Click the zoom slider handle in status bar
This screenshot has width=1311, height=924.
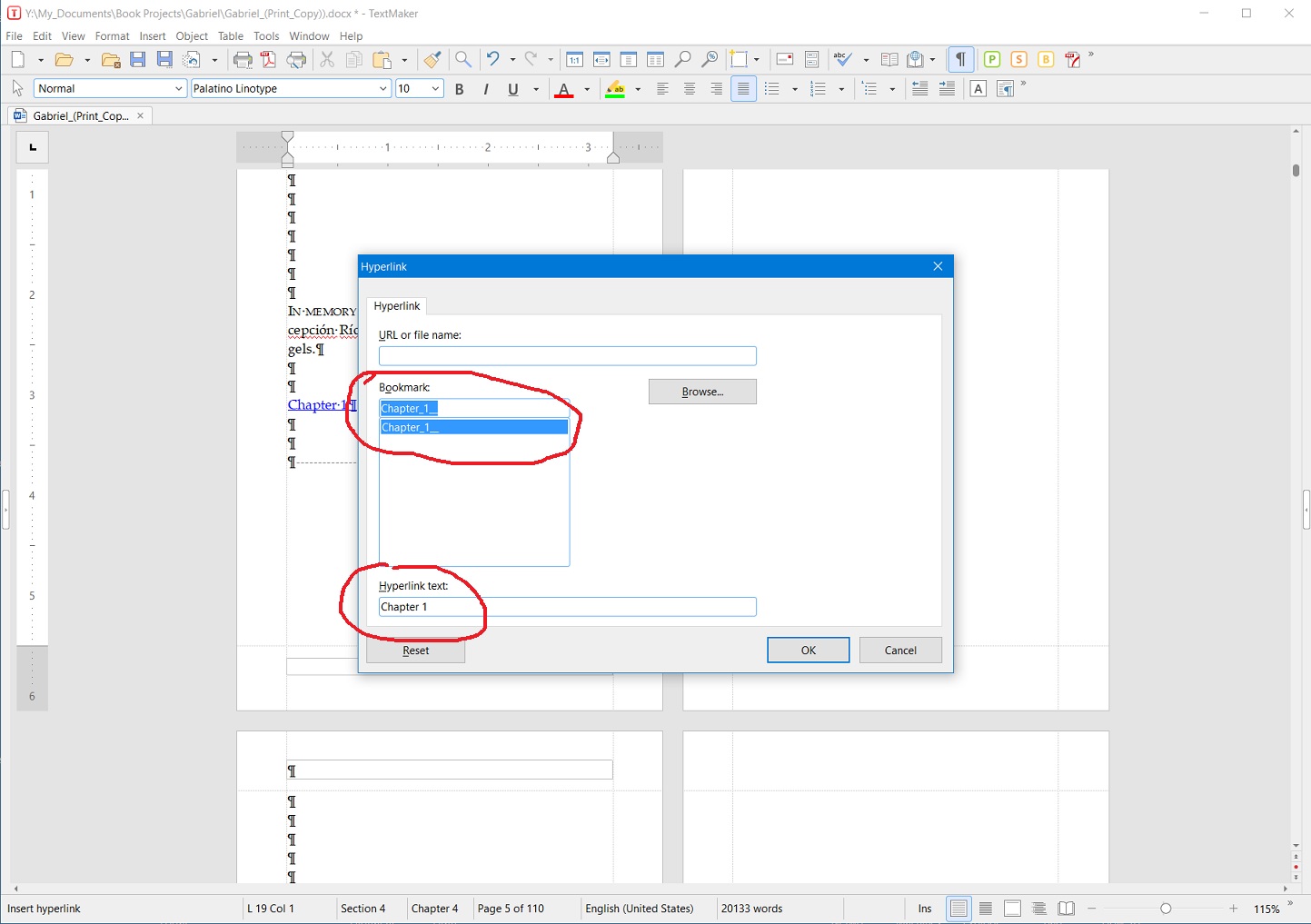1166,909
